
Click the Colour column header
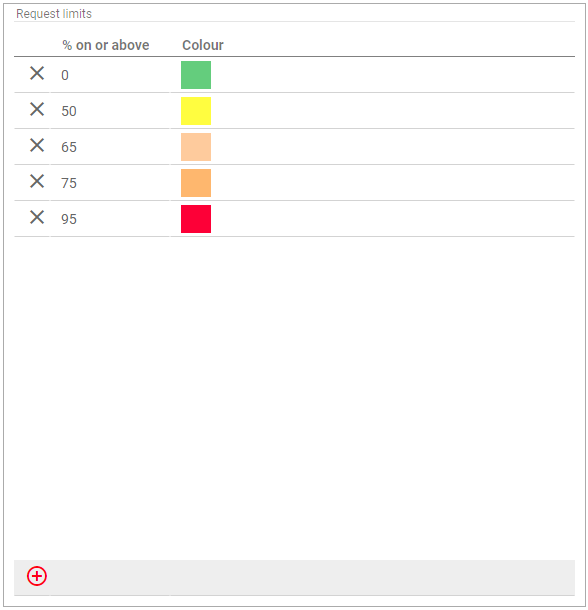203,45
